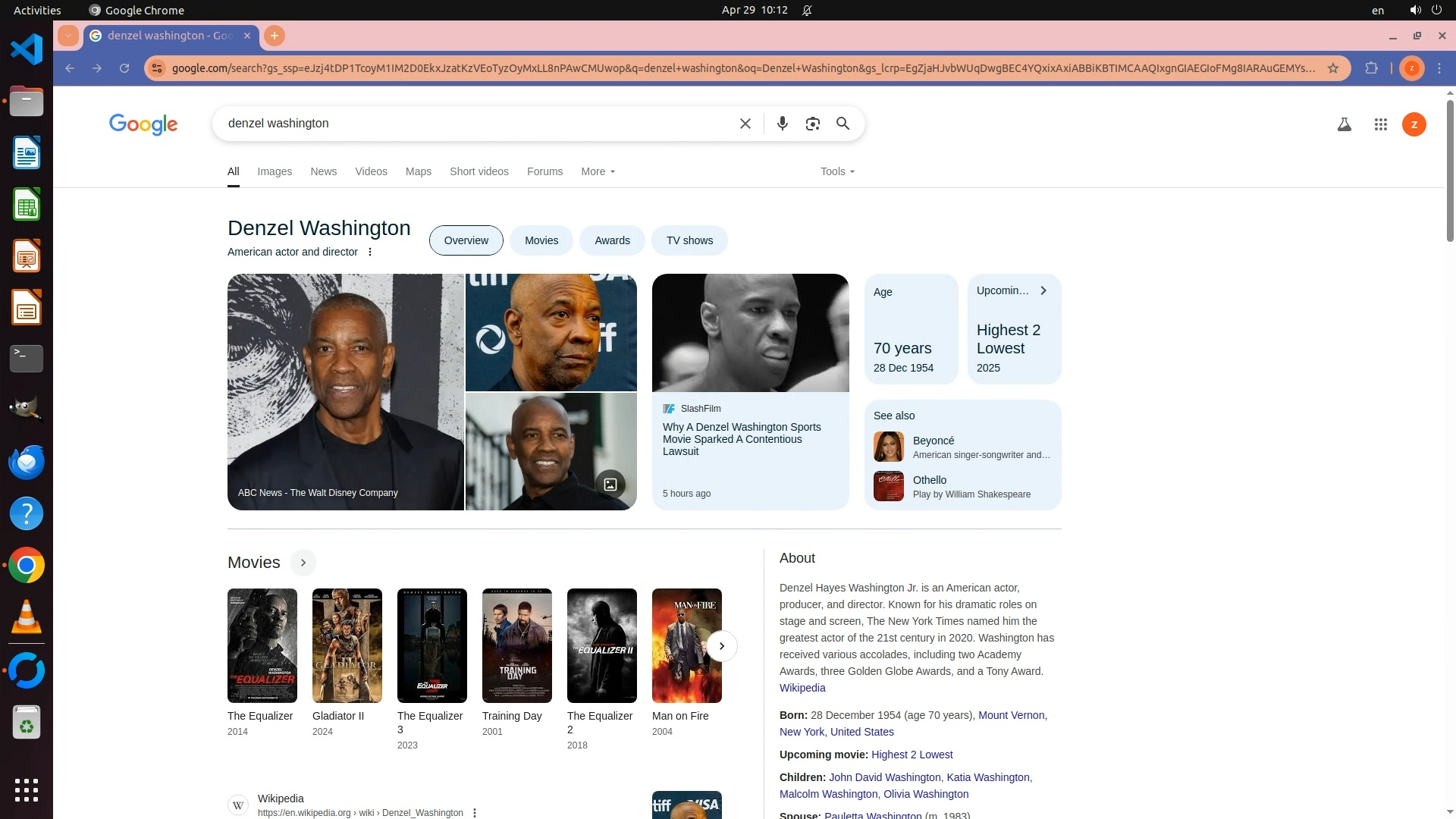Viewport: 1456px width, 819px height.
Task: Reload the current page
Action: 124,68
